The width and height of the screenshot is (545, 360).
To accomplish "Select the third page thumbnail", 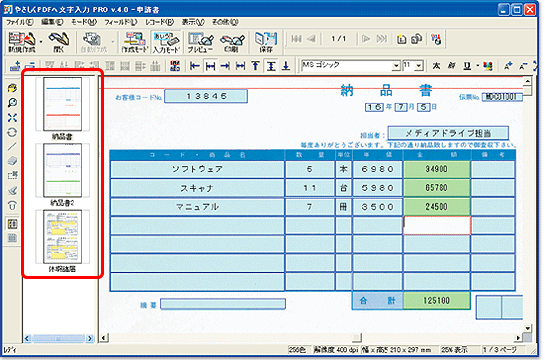I will 63,237.
